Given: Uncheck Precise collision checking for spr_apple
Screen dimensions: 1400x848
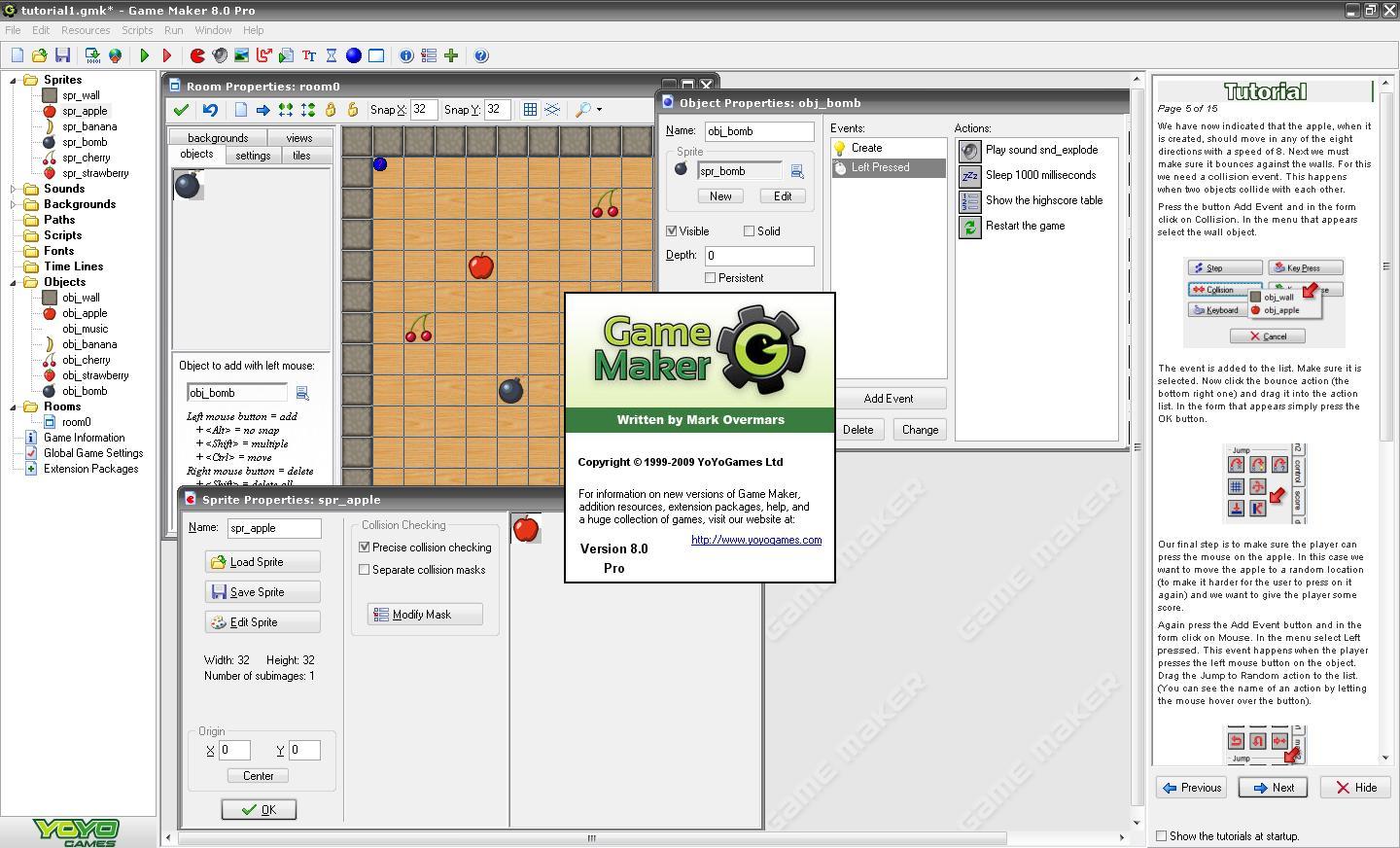Looking at the screenshot, I should [x=365, y=547].
